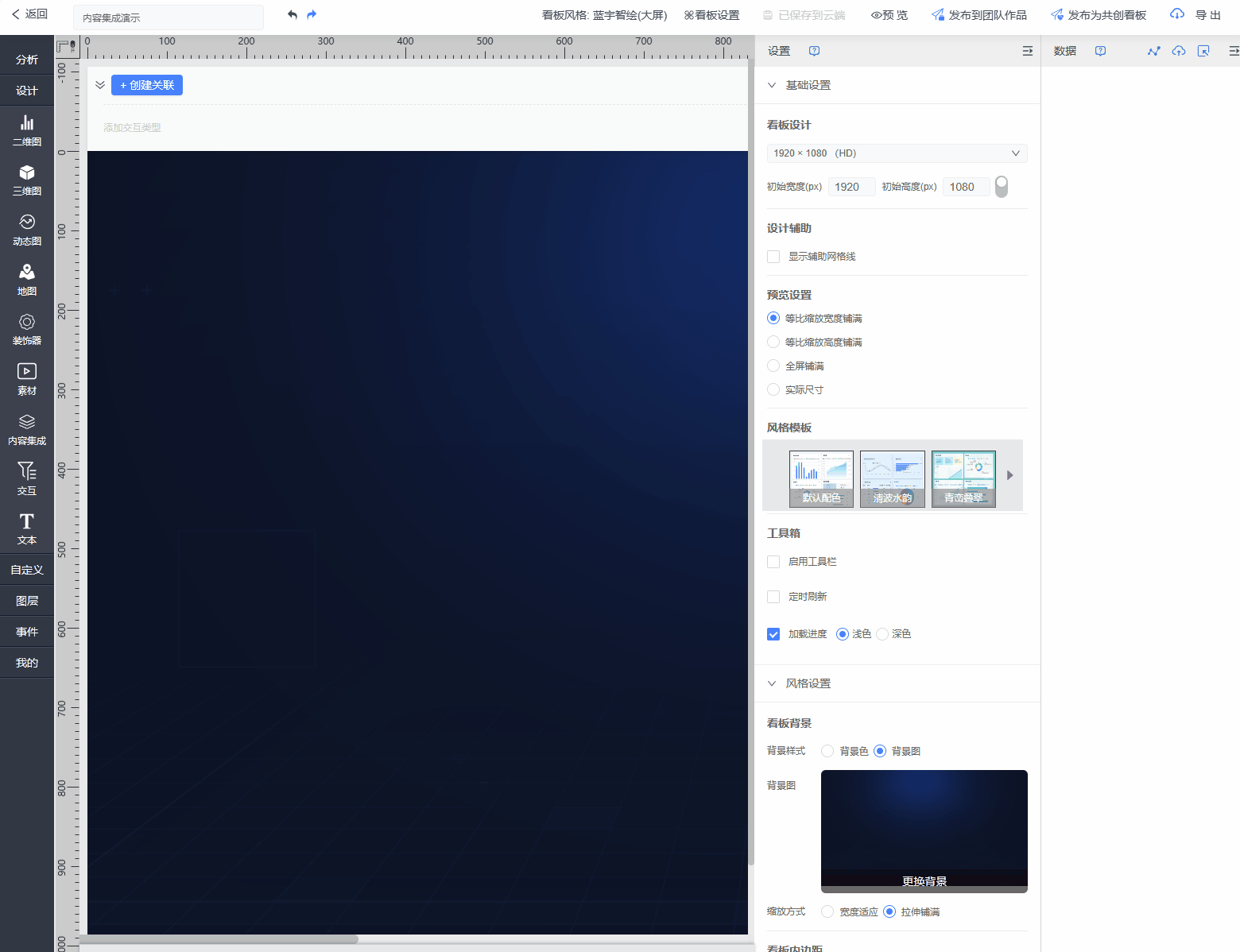Open 看板设置 in the top bar
The width and height of the screenshot is (1240, 952).
[x=711, y=15]
